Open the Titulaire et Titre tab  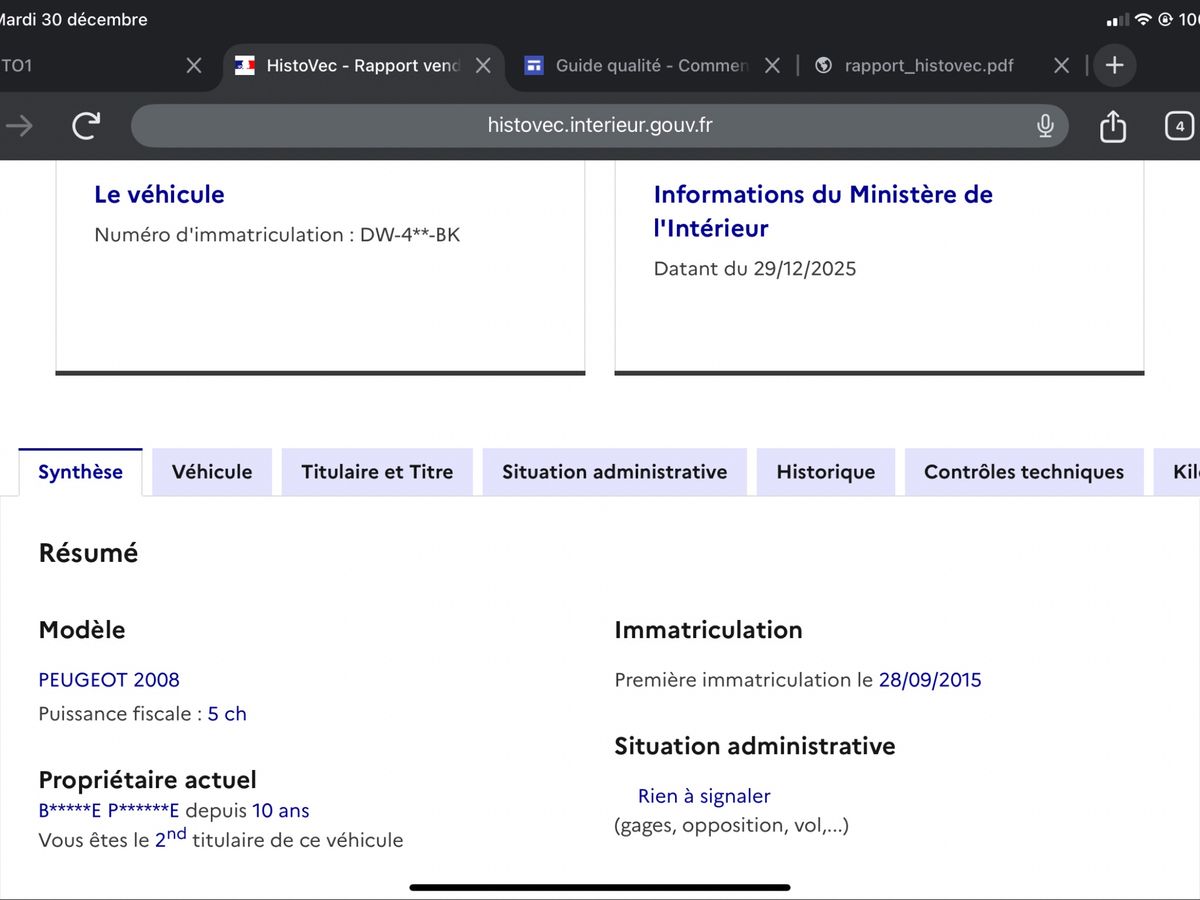coord(377,472)
